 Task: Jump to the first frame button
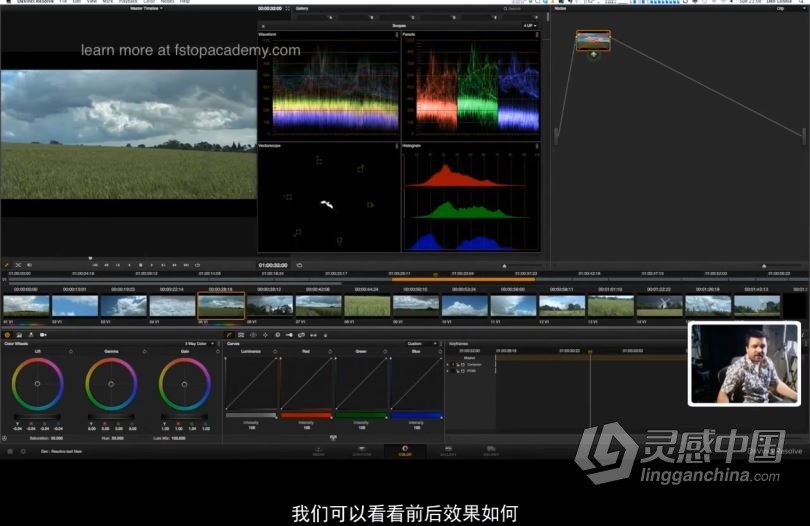point(95,265)
